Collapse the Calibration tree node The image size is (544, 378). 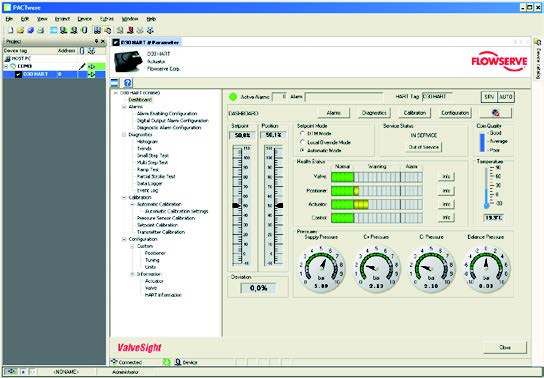tap(124, 197)
